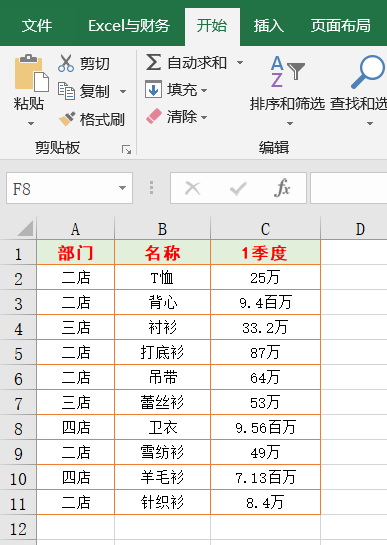Screen dimensions: 387x545
Task: Click the 格式刷 label button
Action: (x=102, y=120)
